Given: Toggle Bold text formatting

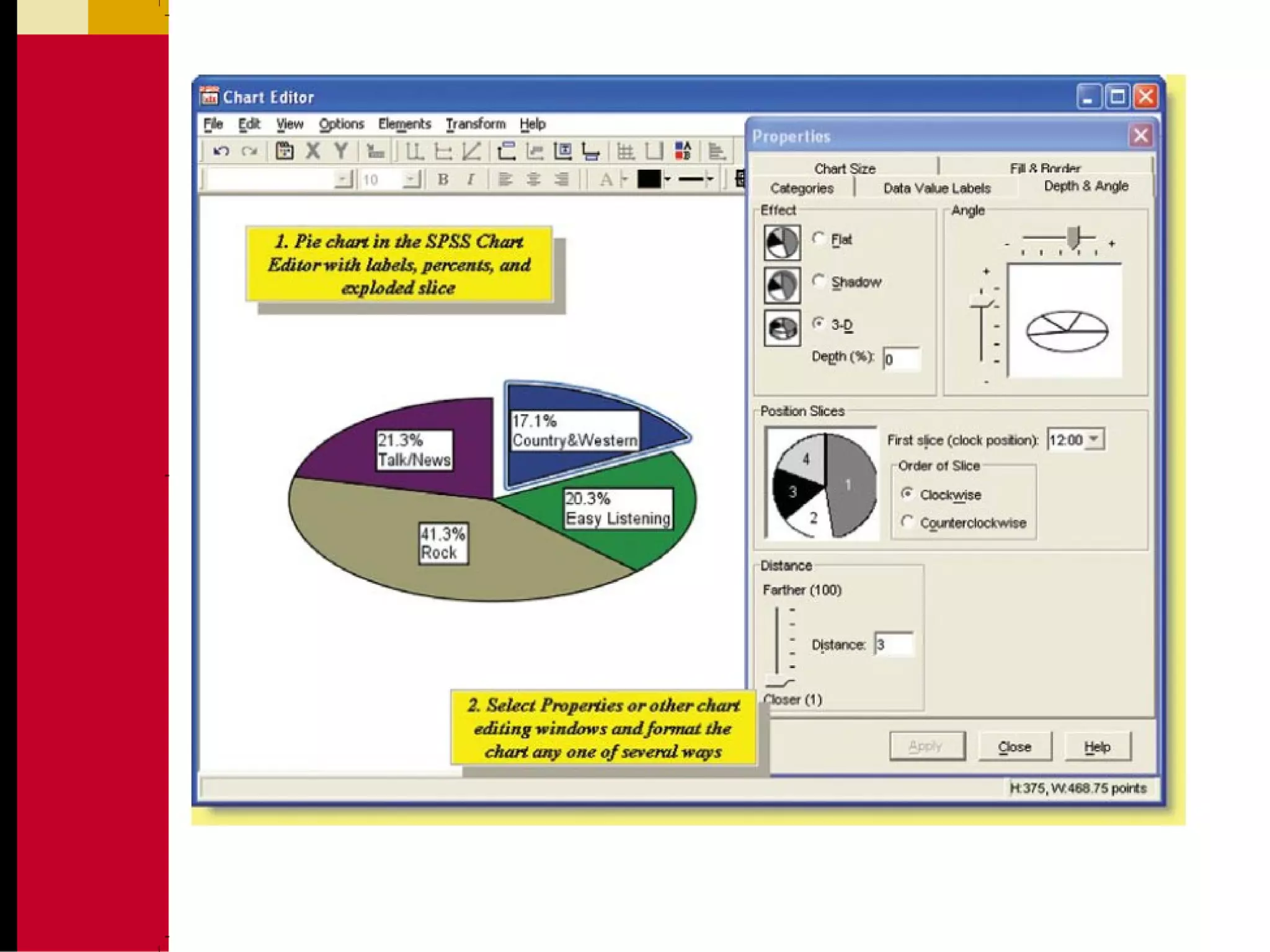Looking at the screenshot, I should pos(443,180).
